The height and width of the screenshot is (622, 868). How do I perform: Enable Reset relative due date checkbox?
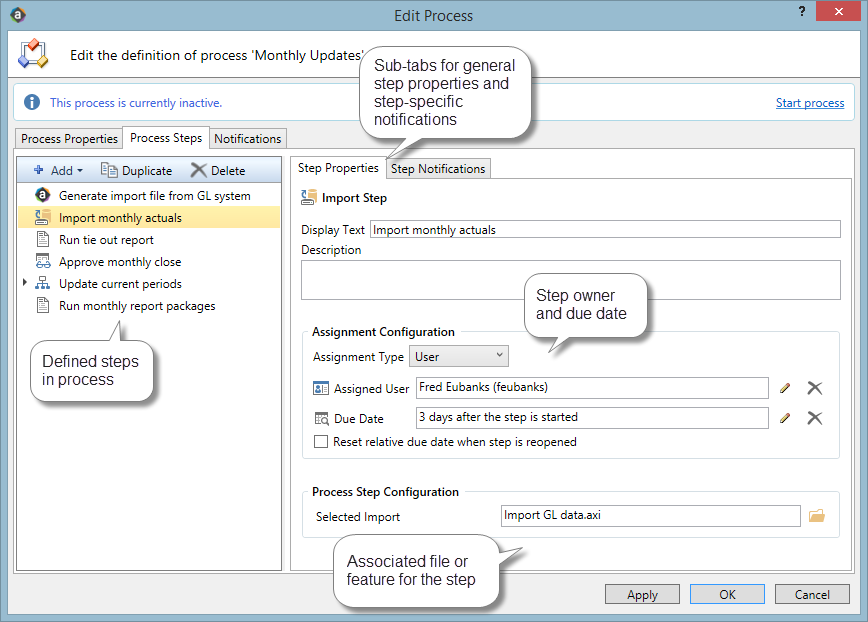pos(321,441)
